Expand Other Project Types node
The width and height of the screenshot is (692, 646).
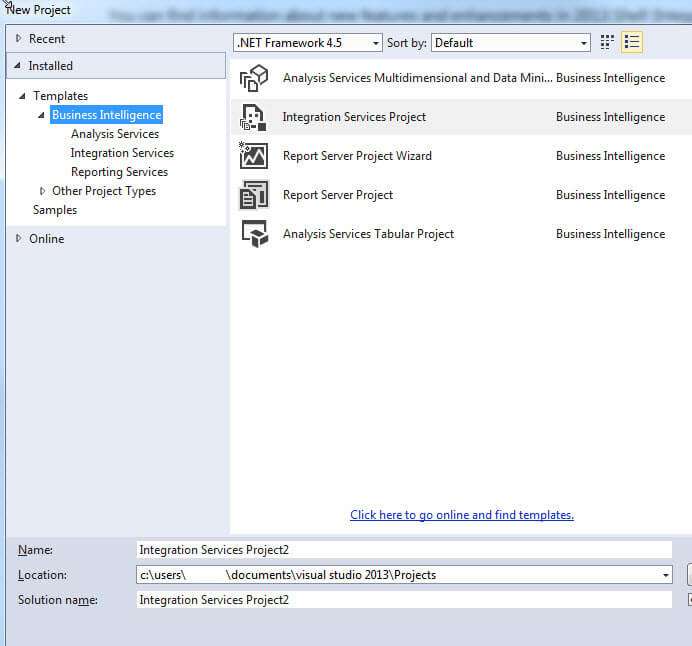pyautogui.click(x=42, y=191)
